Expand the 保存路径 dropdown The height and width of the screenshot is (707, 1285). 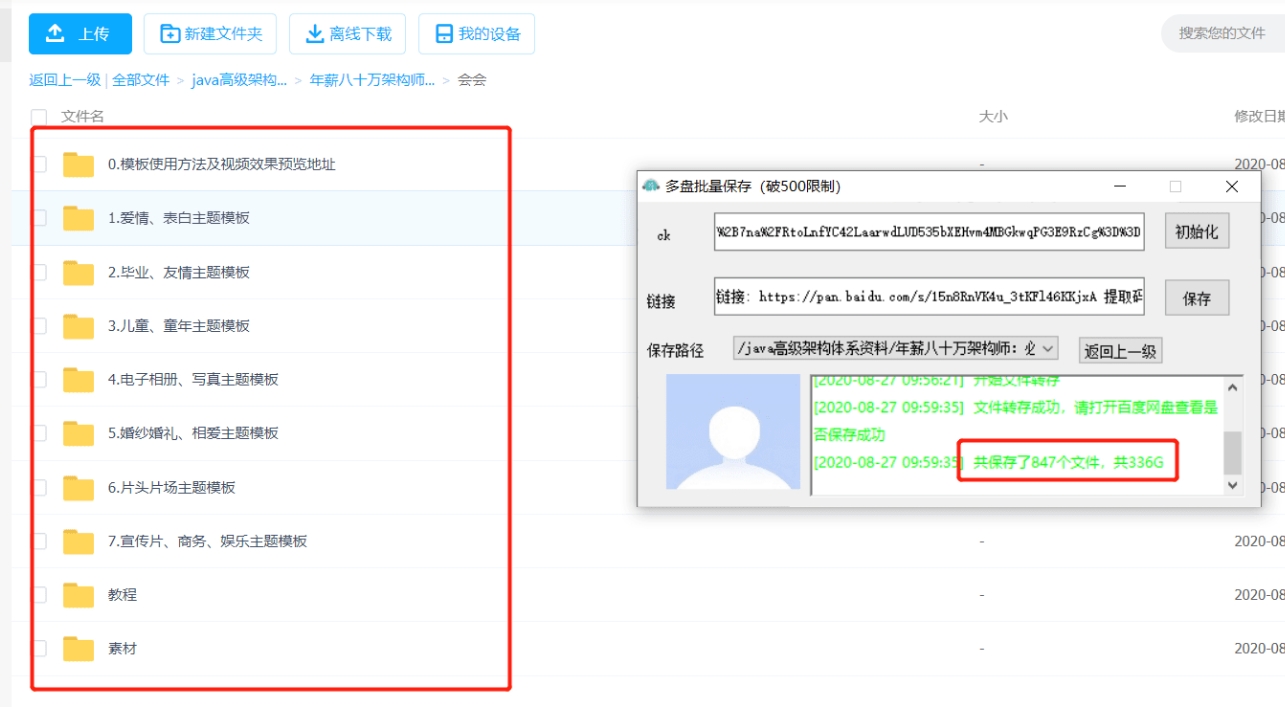coord(1047,349)
